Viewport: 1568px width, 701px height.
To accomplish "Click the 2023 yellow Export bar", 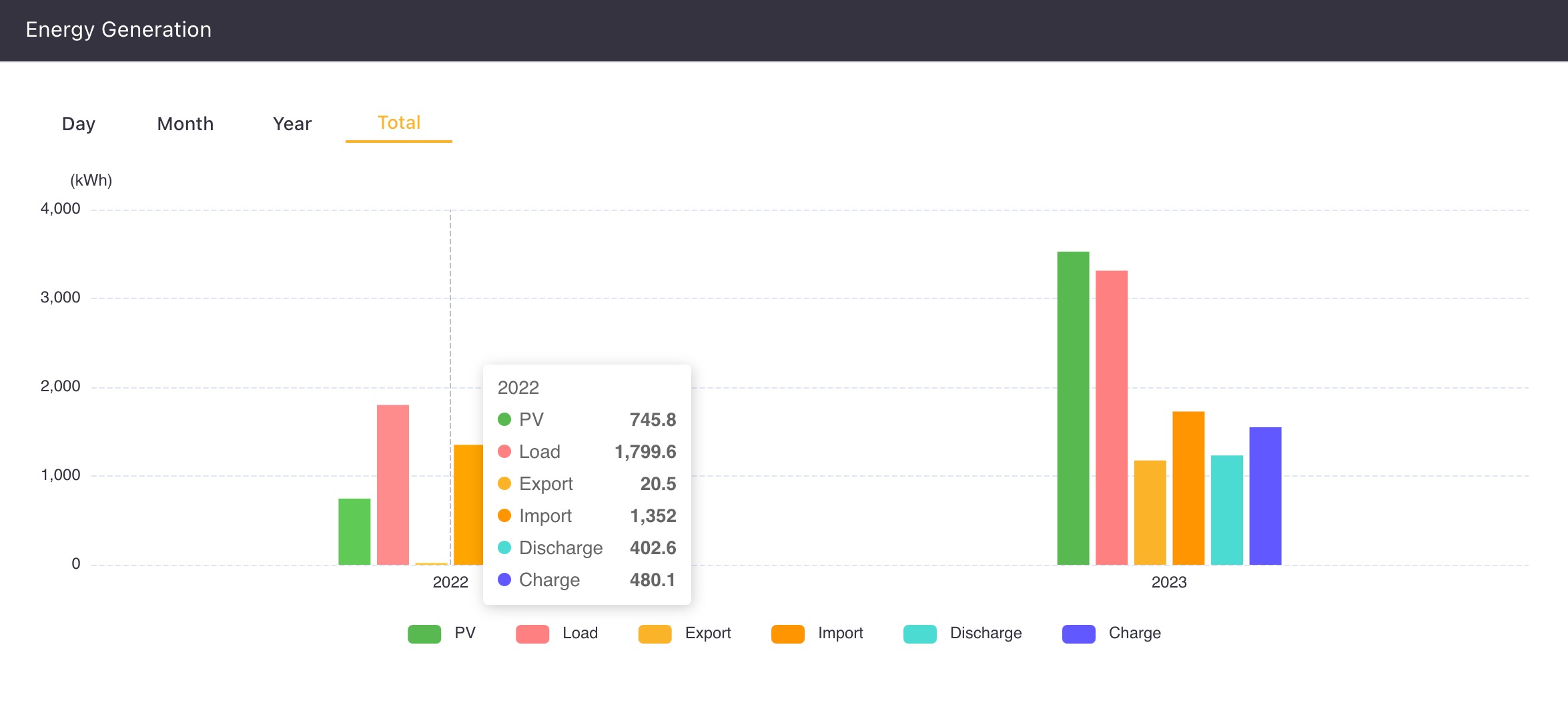I will [1150, 513].
